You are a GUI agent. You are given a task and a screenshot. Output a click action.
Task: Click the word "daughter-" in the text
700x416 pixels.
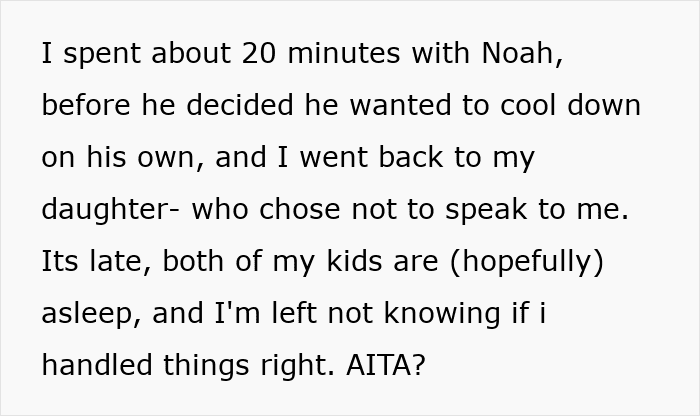click(111, 209)
